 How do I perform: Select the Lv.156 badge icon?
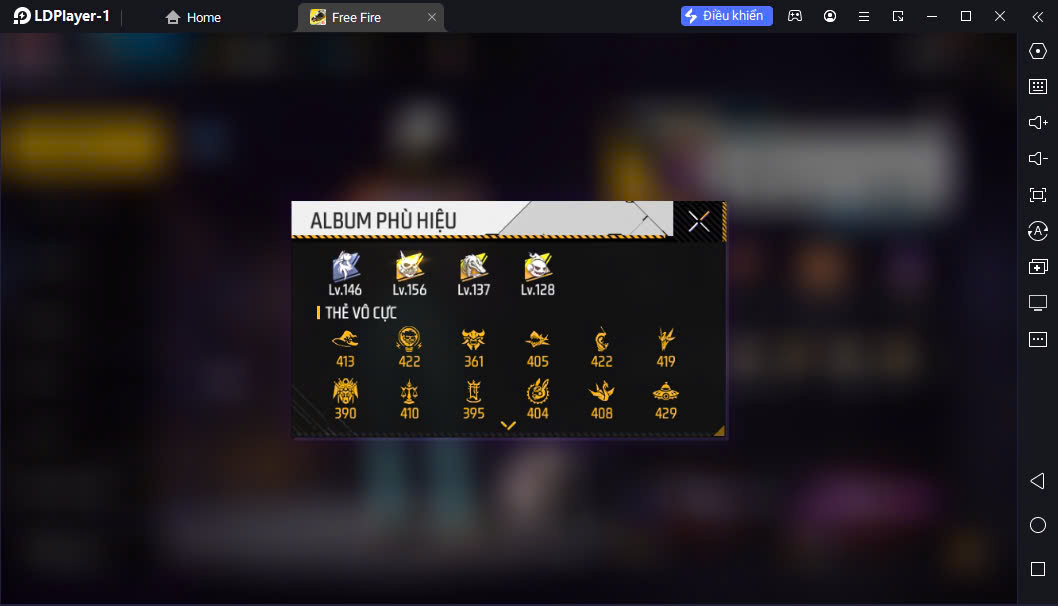click(410, 267)
